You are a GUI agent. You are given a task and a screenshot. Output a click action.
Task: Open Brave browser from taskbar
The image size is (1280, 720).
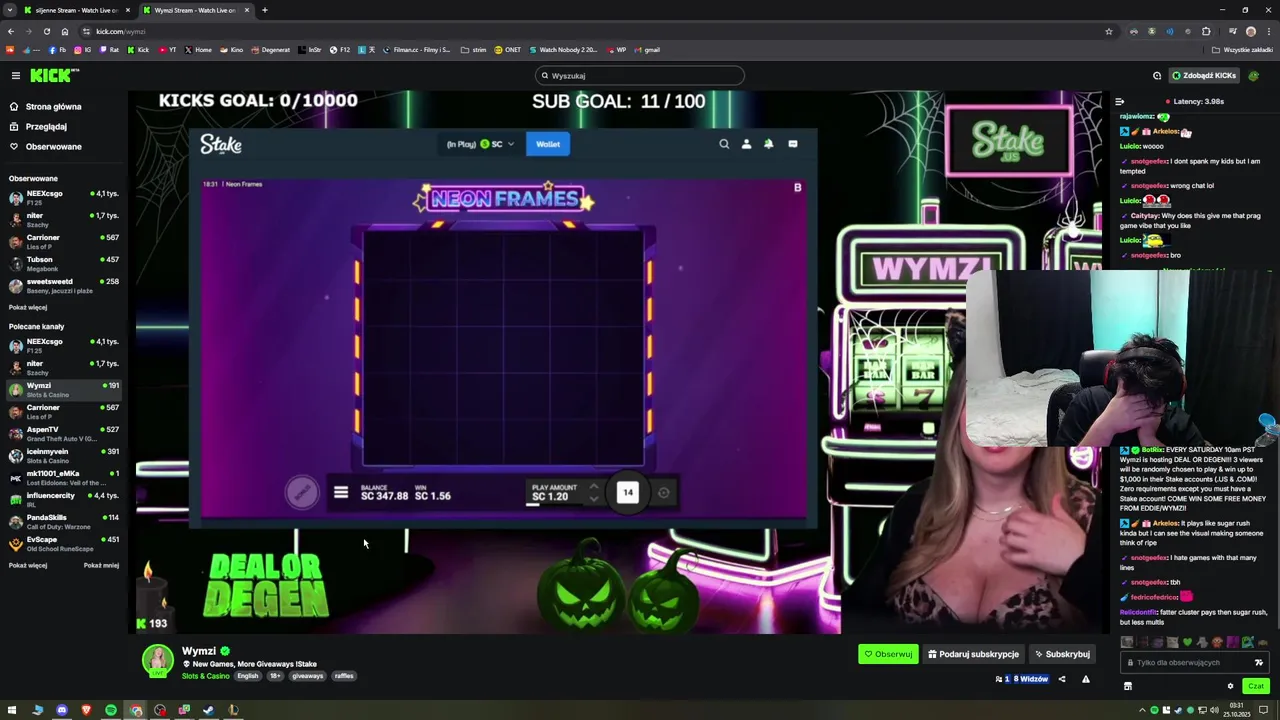86,710
